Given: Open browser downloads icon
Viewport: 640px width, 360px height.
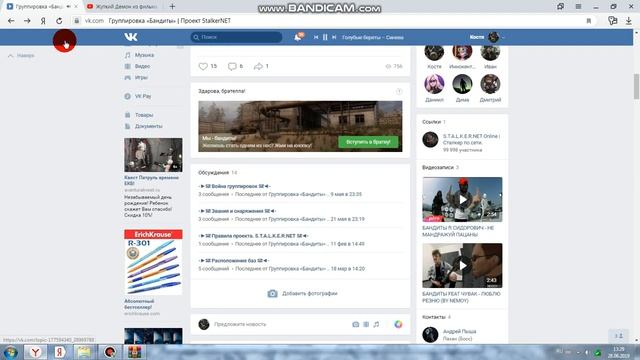Looking at the screenshot, I should pyautogui.click(x=629, y=21).
